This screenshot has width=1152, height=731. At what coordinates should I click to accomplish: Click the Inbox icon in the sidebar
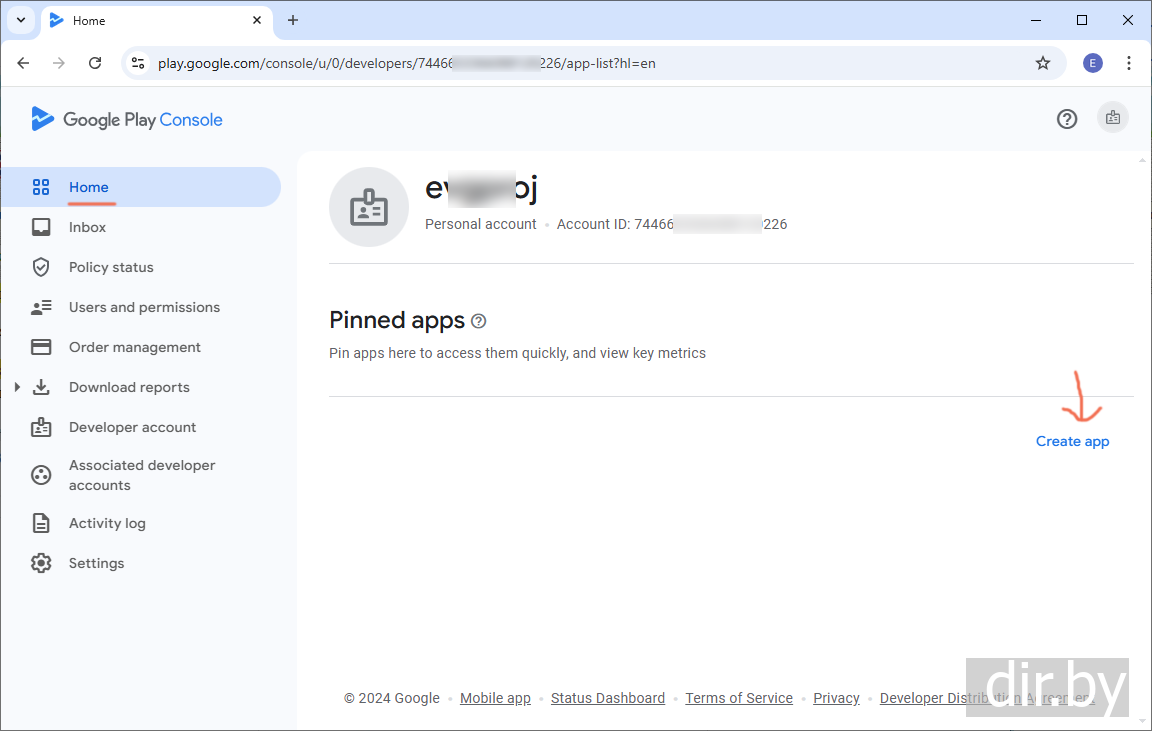41,227
